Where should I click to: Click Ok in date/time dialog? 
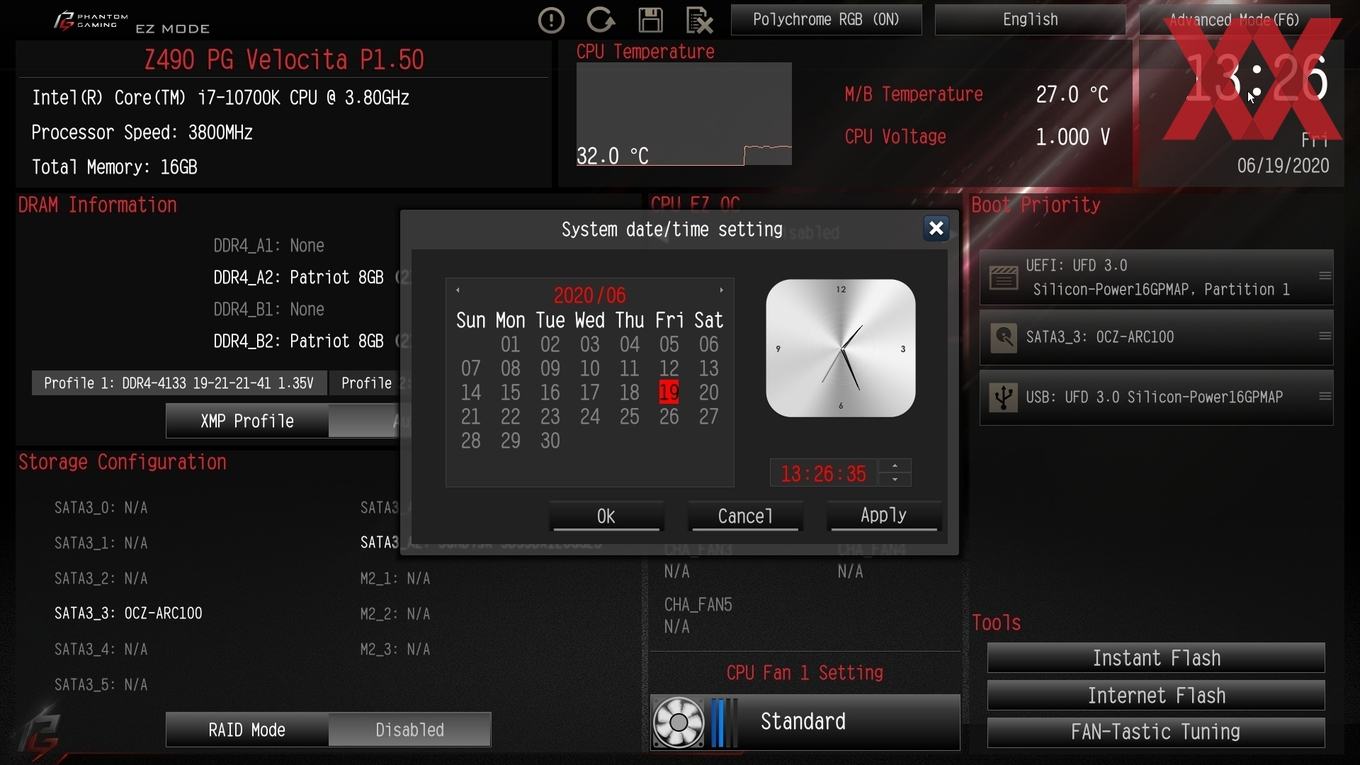(x=606, y=516)
